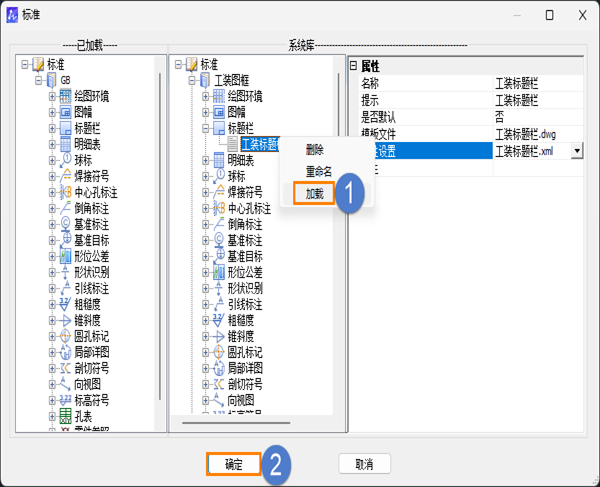
Task: Click the 图幅 icon in the 已加载 tree
Action: point(65,112)
